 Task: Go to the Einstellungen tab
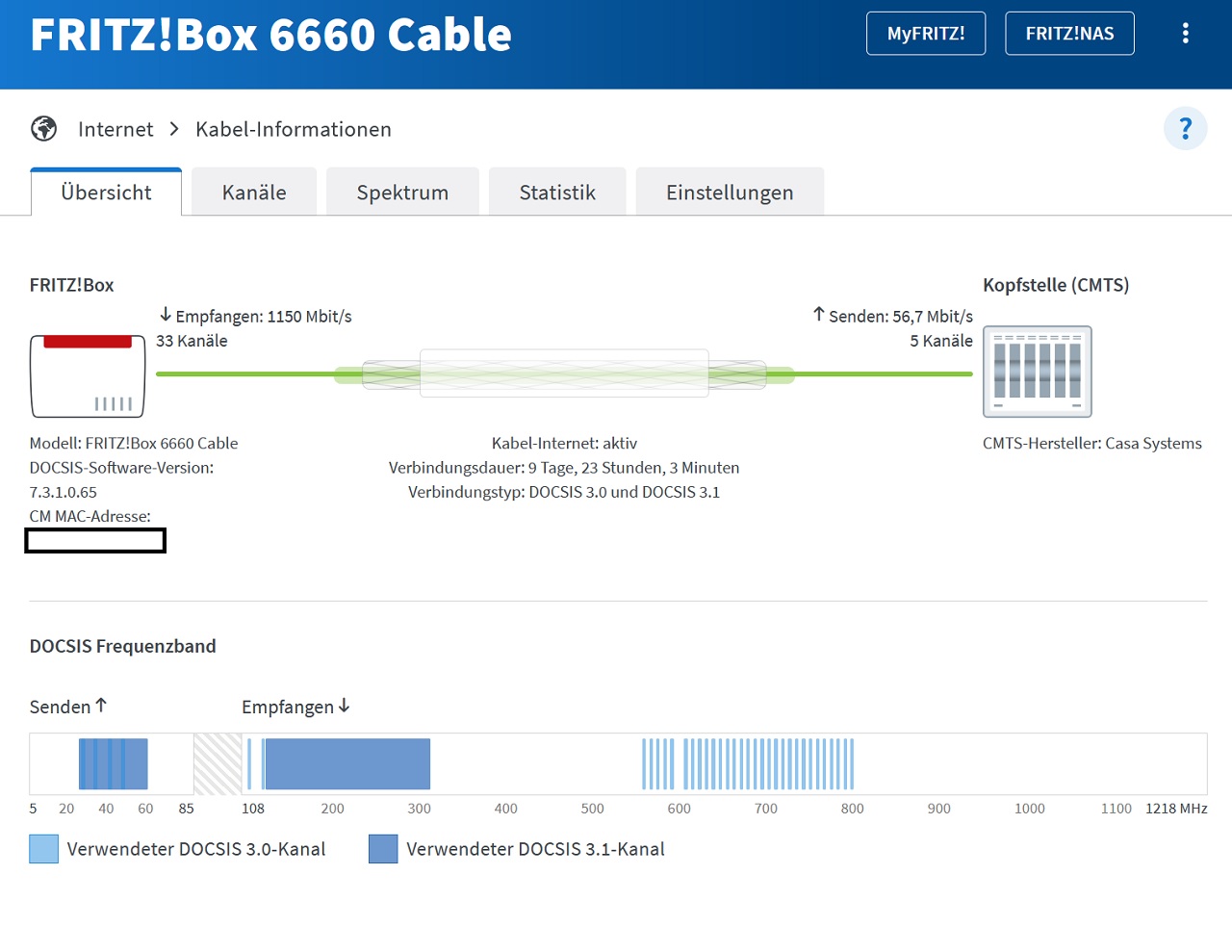pos(730,193)
